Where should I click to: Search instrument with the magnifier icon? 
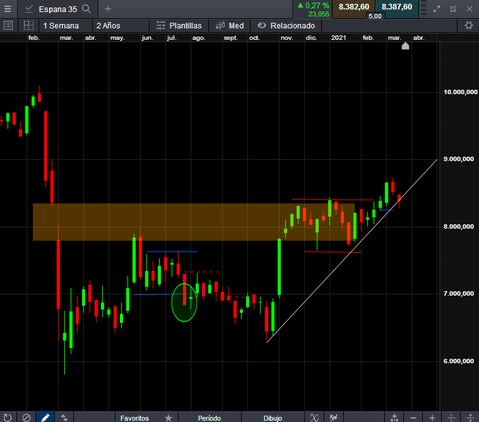tap(86, 9)
